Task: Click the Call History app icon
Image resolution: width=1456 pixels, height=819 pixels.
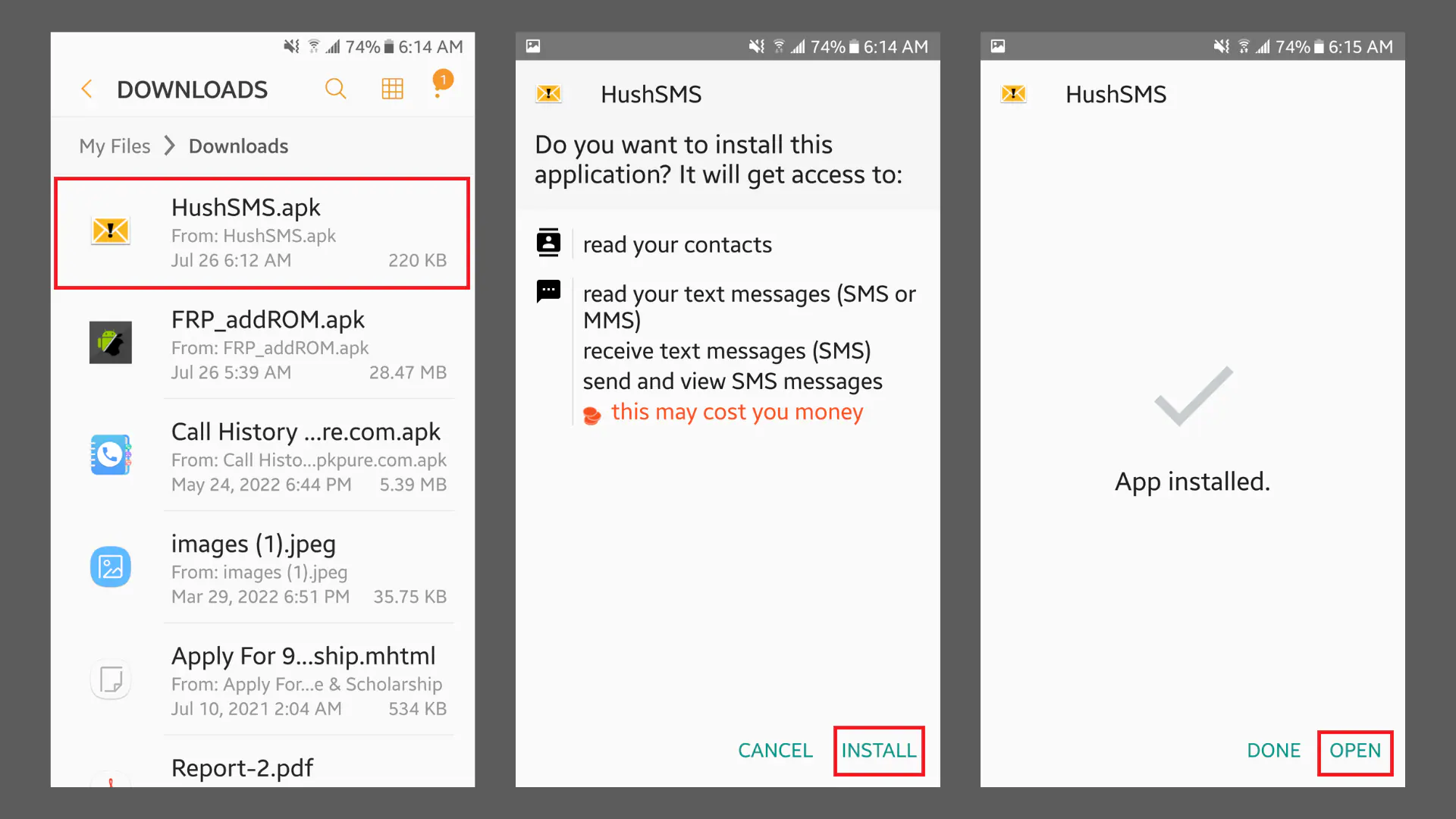Action: pos(110,455)
